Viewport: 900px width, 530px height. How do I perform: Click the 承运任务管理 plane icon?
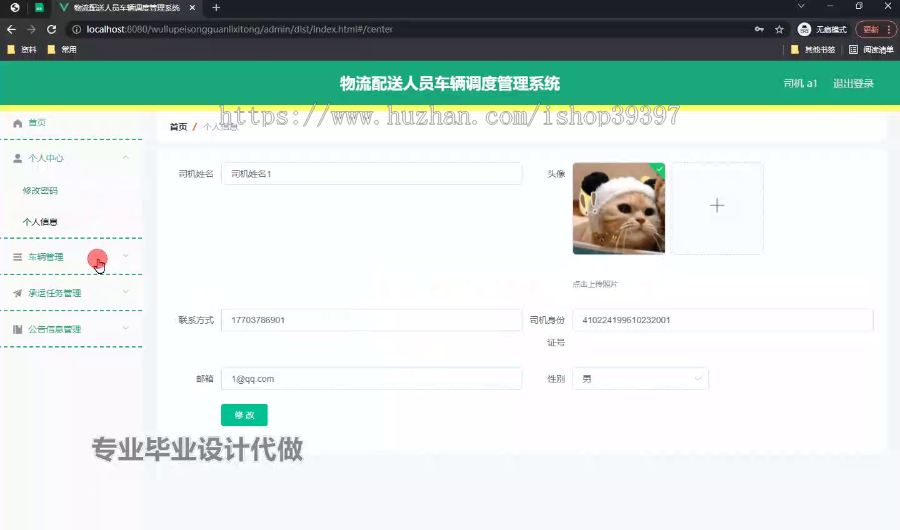coord(17,293)
